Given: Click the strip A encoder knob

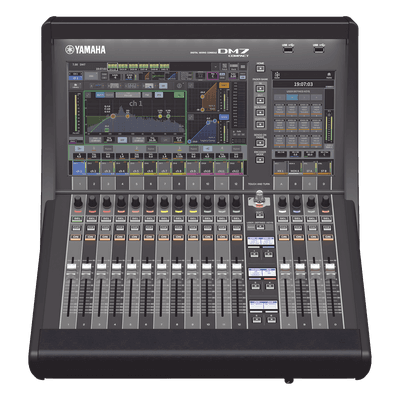Looking at the screenshot, I should 282,202.
